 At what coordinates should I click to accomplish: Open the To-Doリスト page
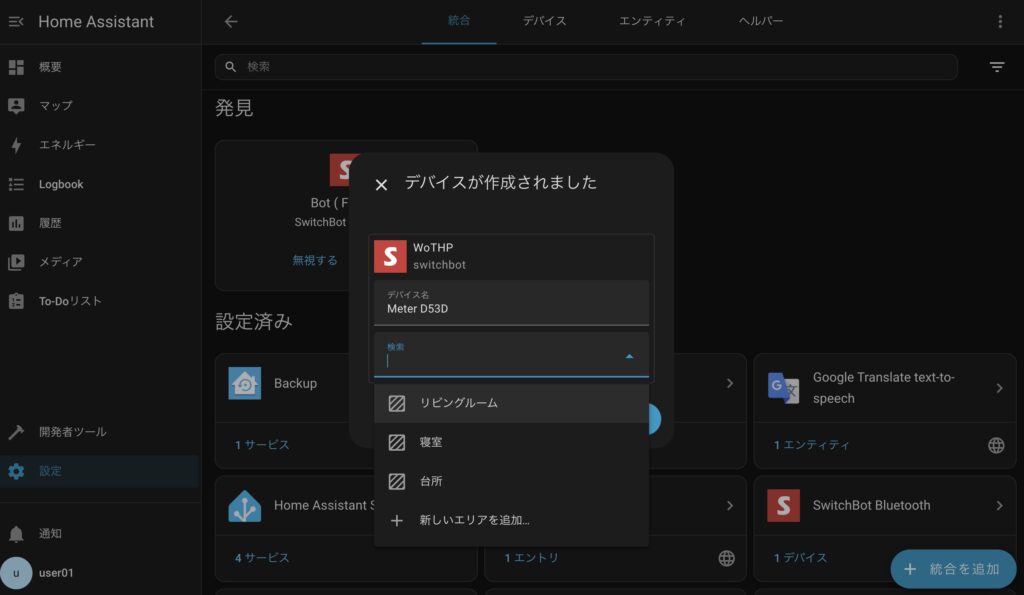99,301
